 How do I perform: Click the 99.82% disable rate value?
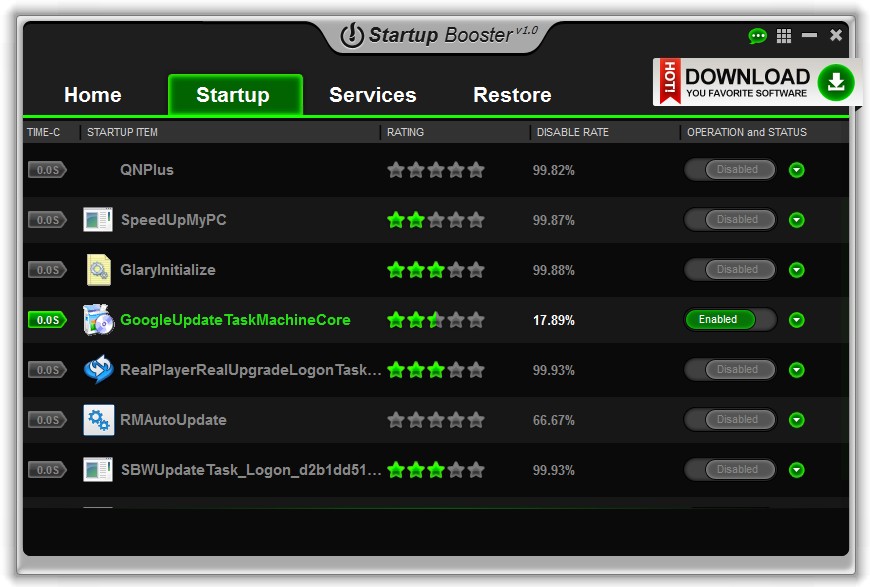[x=554, y=170]
